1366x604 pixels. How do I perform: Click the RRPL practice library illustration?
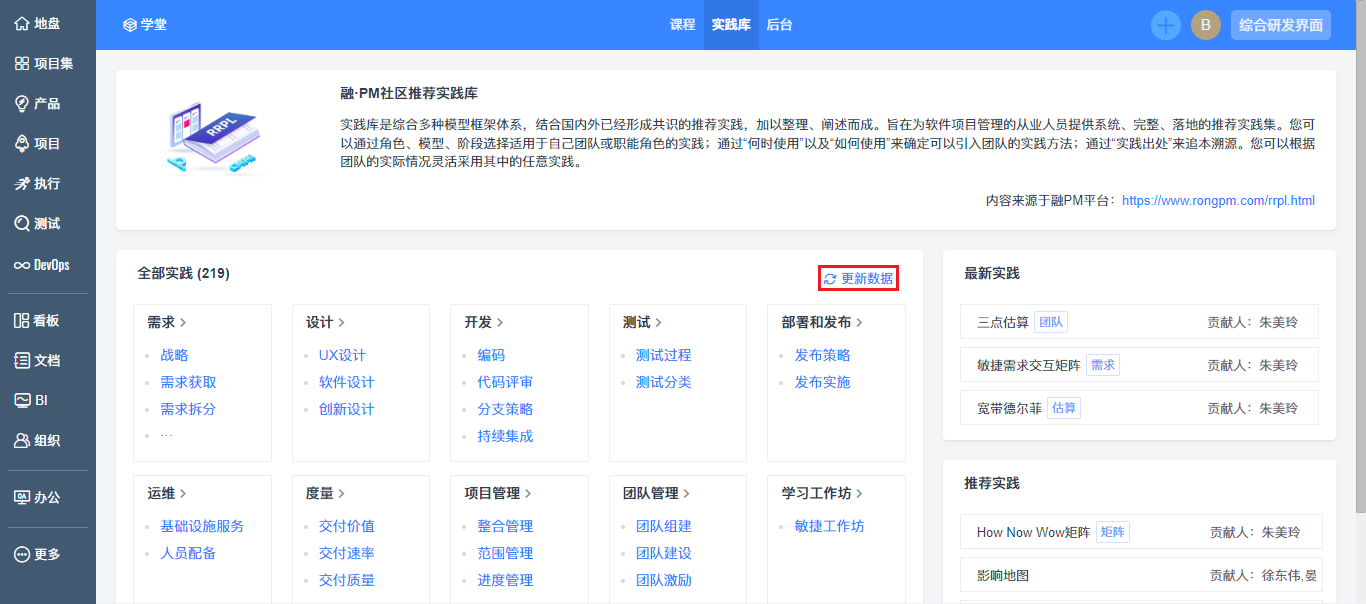pos(212,137)
